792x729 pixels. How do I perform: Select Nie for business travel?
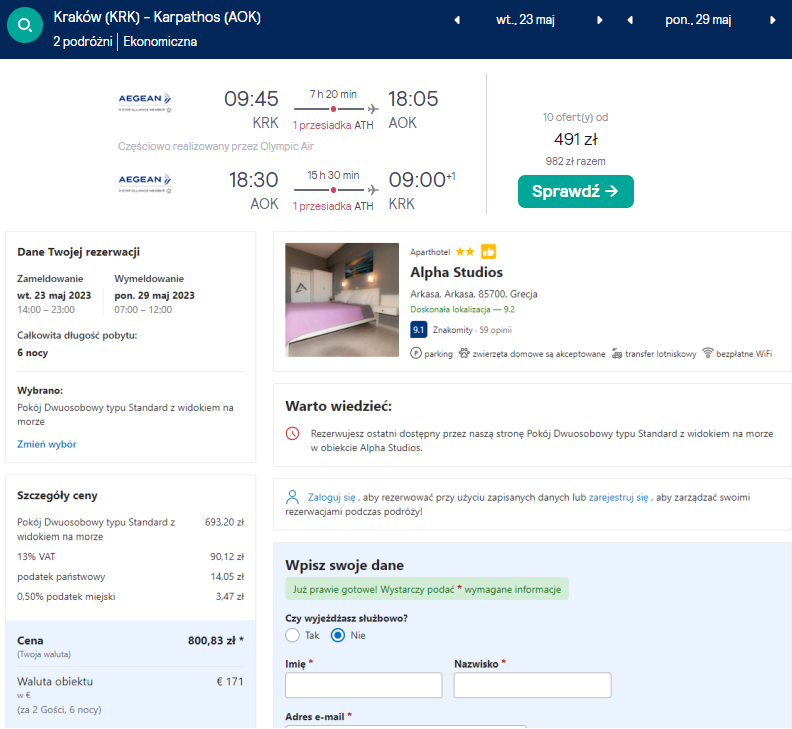tap(338, 636)
